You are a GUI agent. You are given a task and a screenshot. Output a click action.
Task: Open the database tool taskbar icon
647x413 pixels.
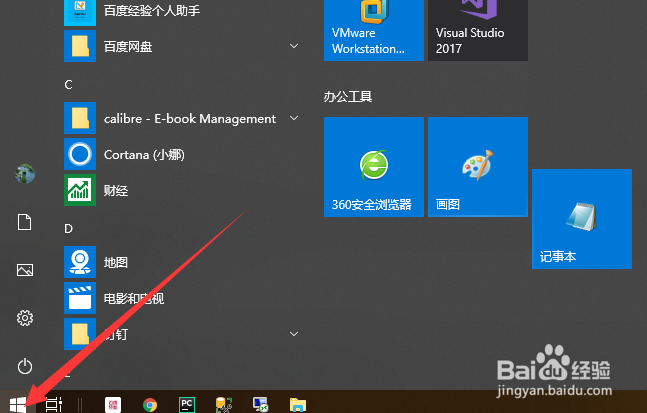(x=224, y=405)
